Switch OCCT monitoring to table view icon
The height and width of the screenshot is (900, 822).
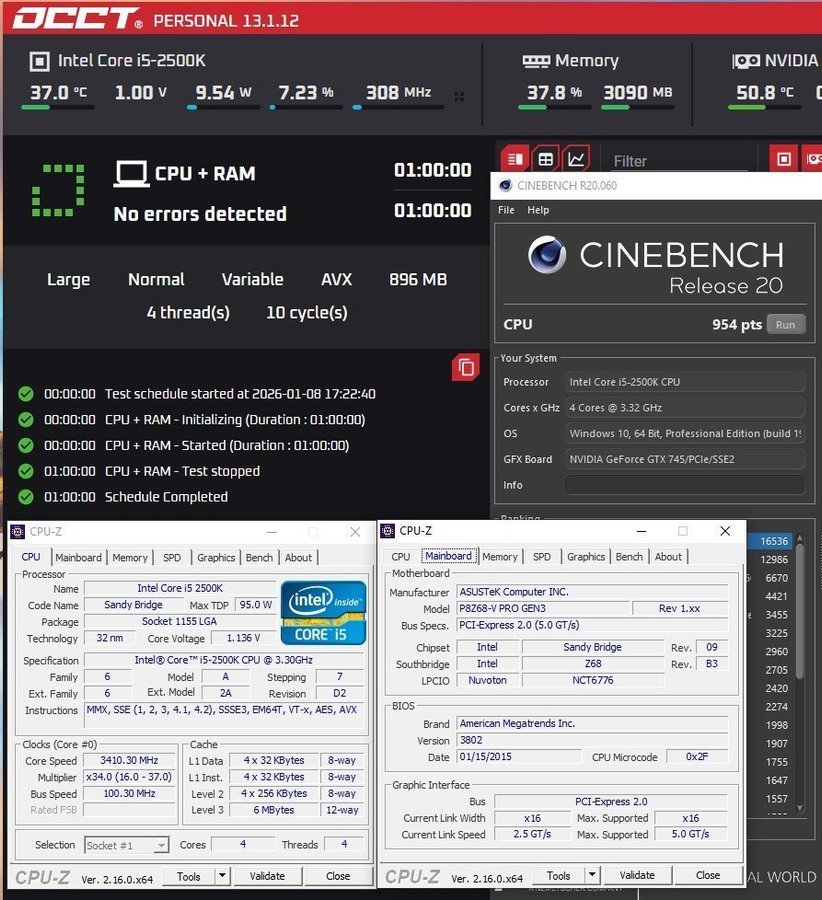pyautogui.click(x=545, y=159)
